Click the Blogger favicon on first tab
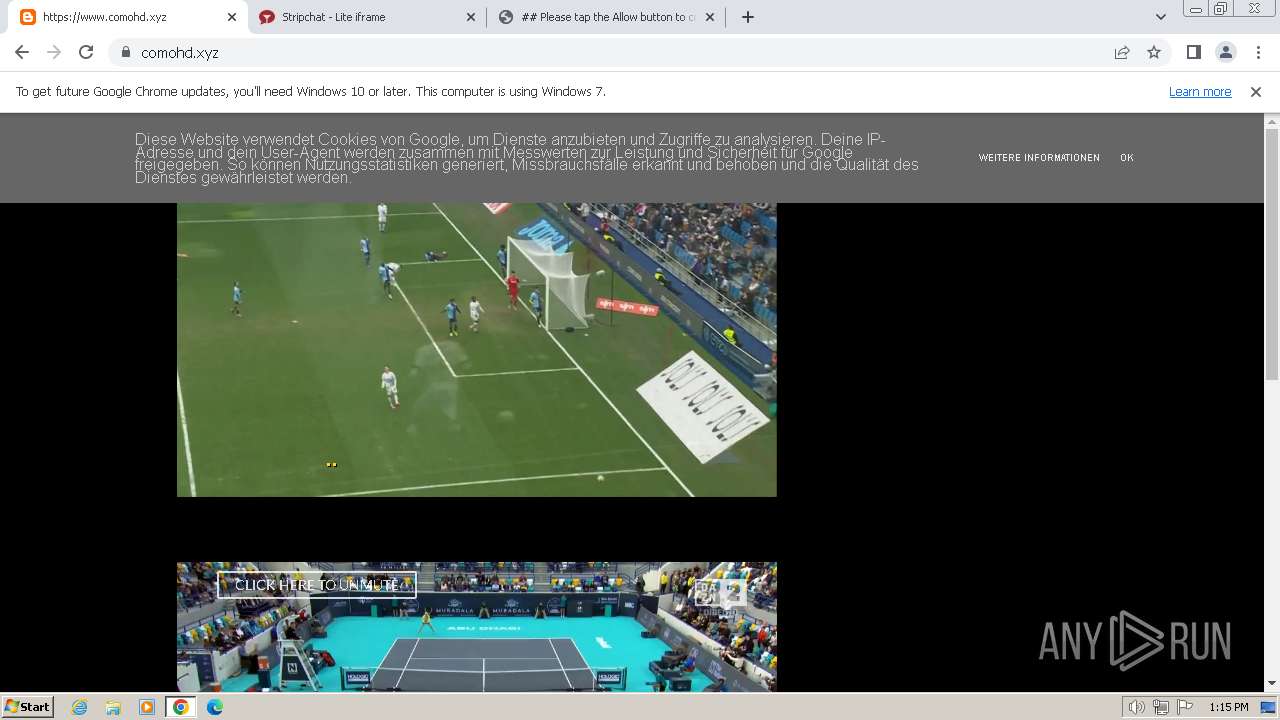 (27, 17)
